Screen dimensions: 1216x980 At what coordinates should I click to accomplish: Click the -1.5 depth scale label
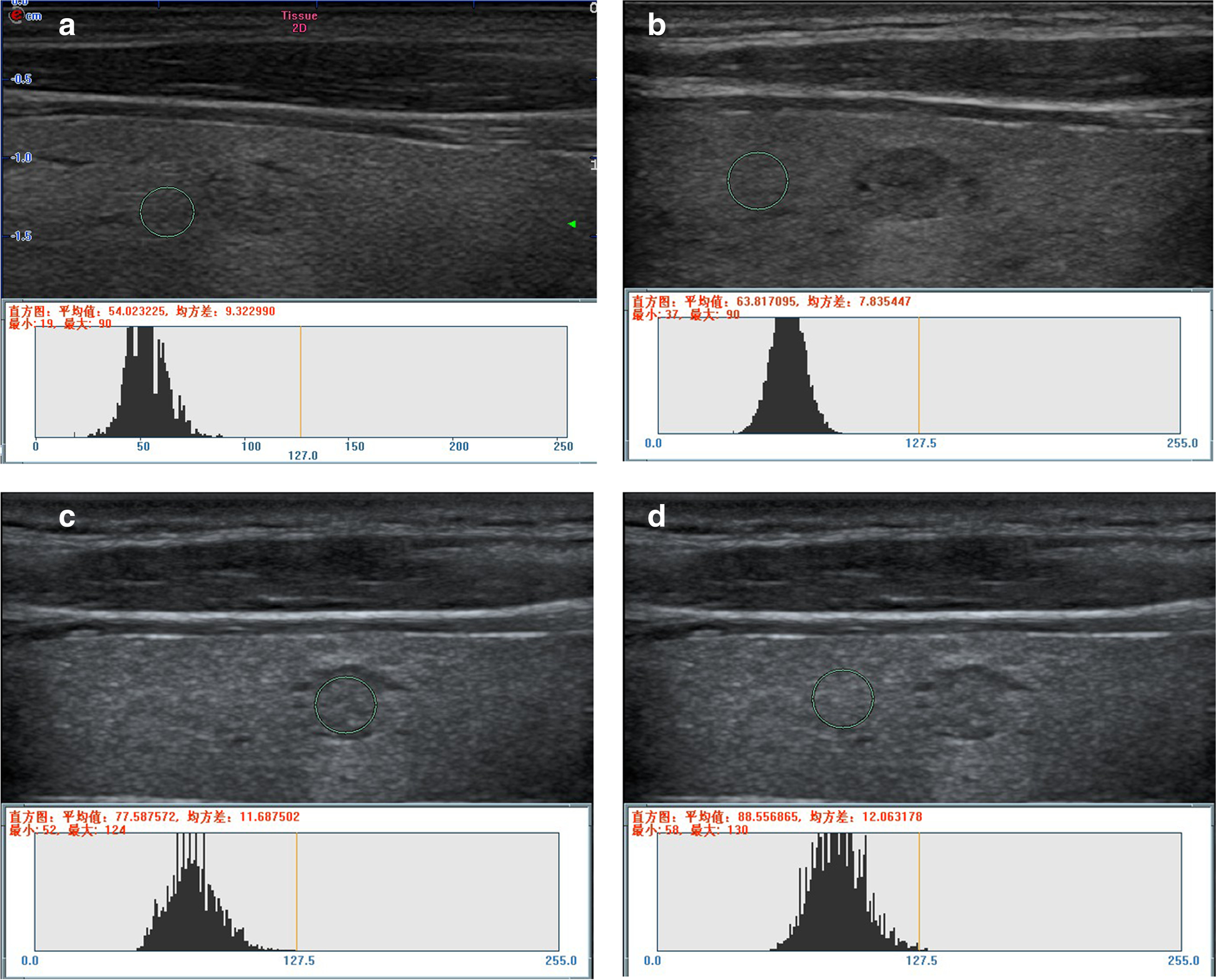[x=21, y=236]
